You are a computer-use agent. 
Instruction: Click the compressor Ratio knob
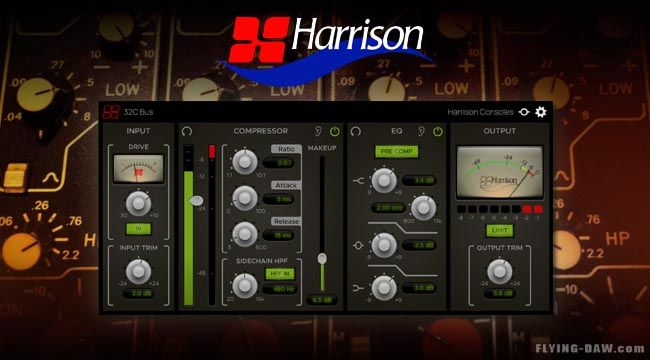[x=245, y=162]
